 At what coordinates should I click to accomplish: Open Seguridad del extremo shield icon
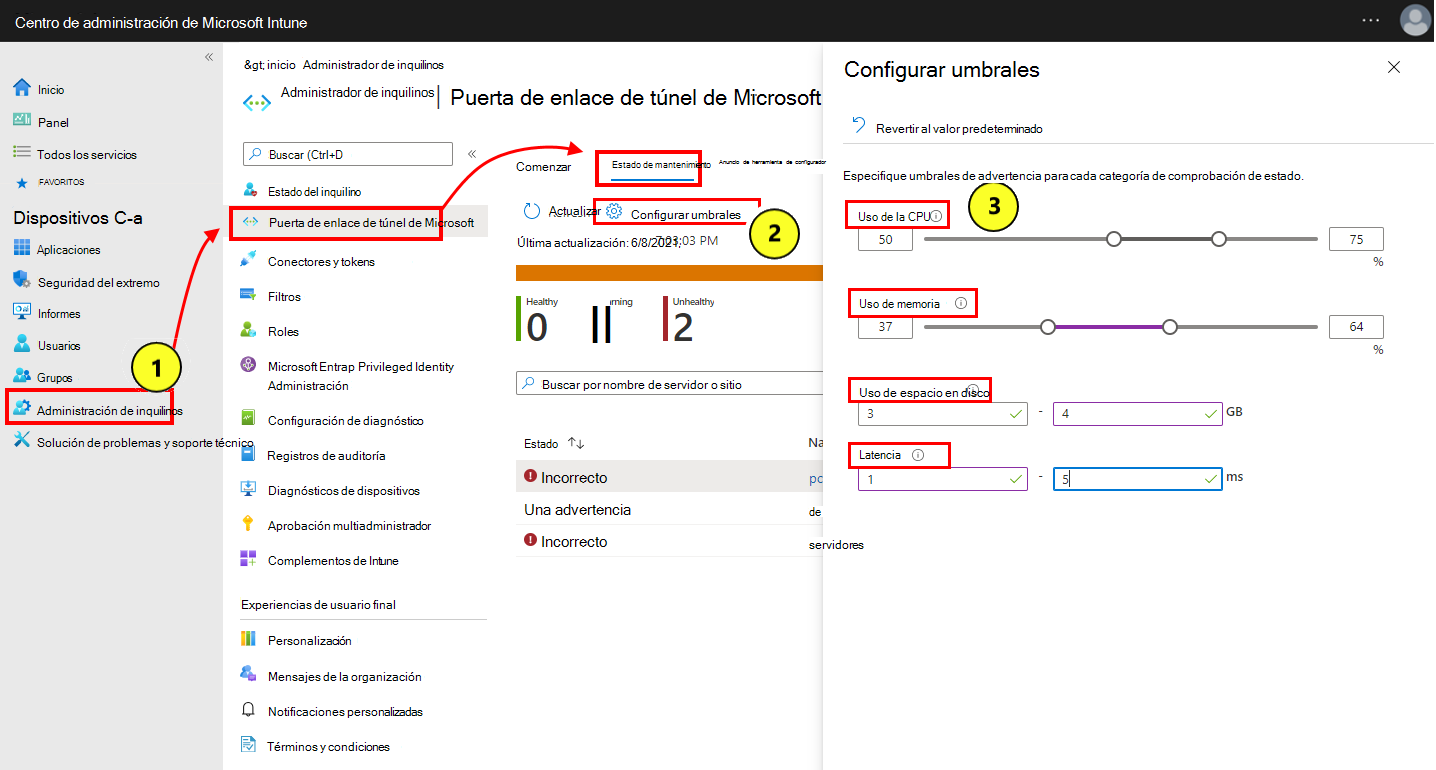22,281
